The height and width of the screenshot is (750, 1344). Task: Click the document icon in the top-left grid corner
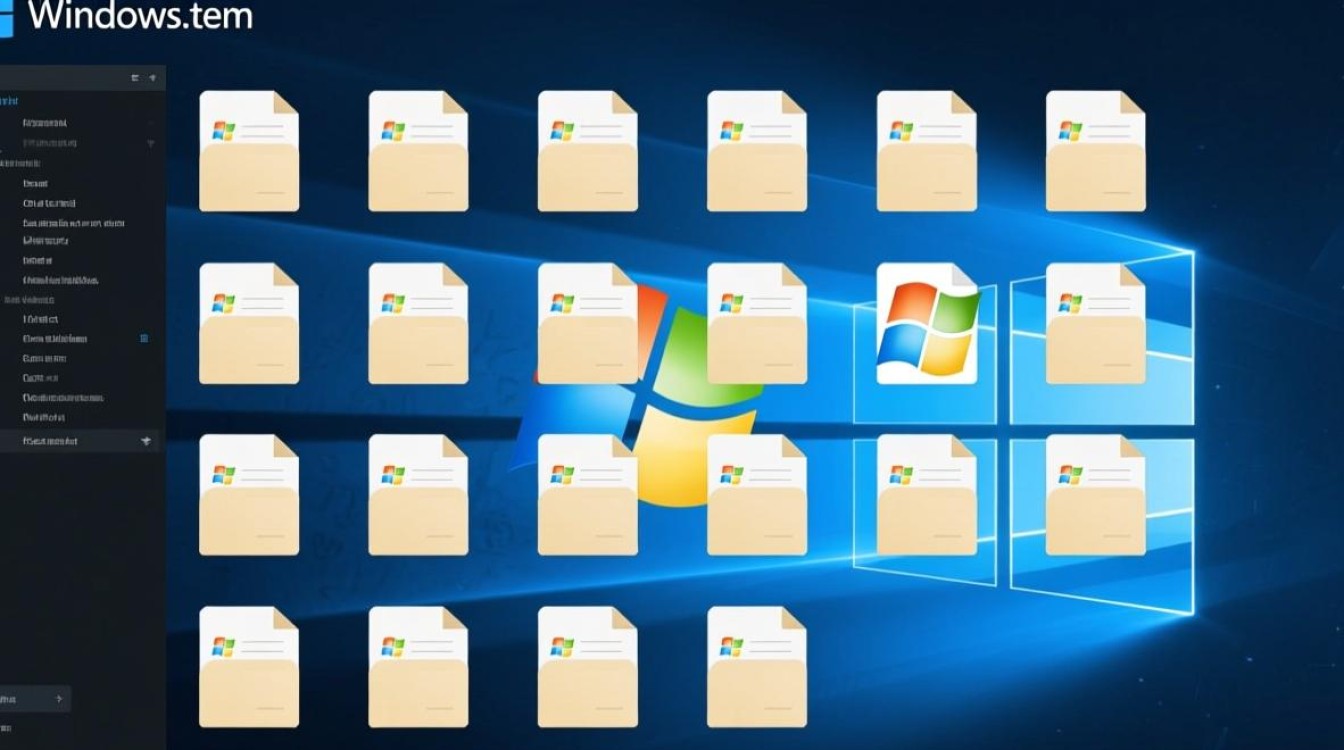pos(248,150)
